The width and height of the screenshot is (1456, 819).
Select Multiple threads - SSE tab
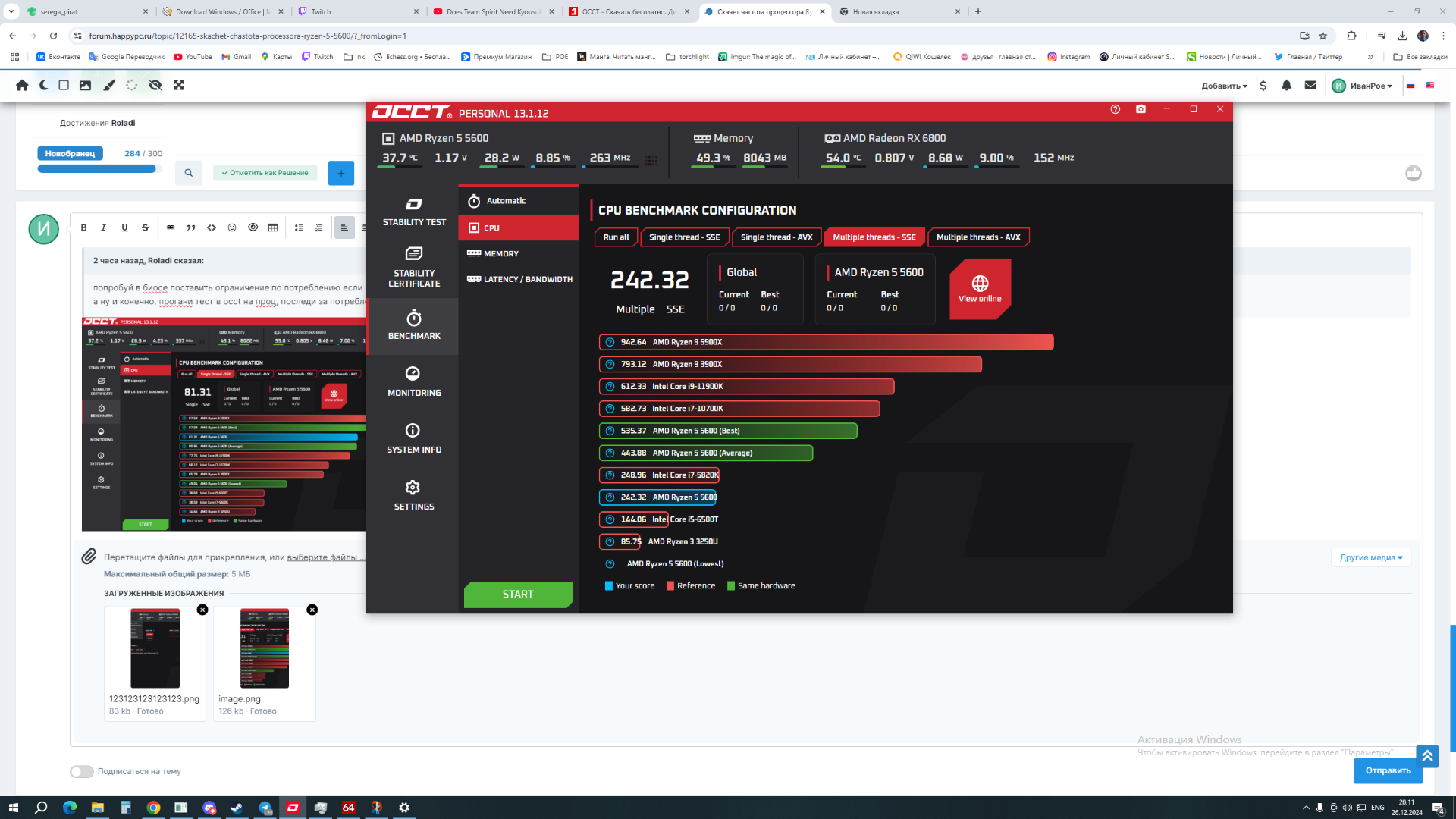coord(874,237)
